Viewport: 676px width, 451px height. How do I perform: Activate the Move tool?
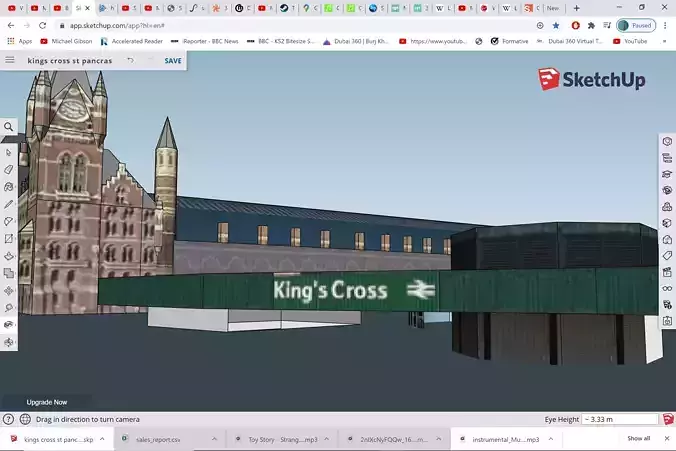point(9,291)
